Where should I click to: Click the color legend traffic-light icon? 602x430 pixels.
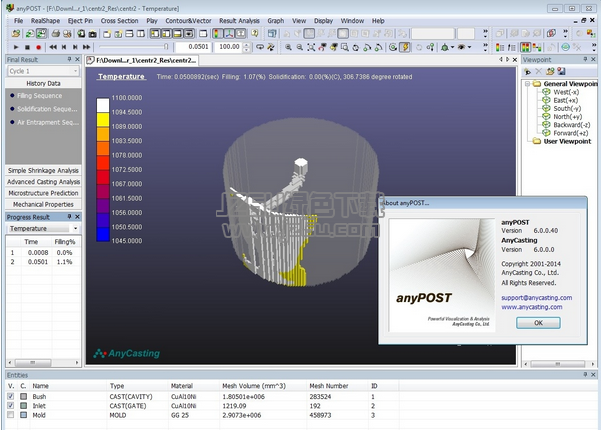pos(218,34)
